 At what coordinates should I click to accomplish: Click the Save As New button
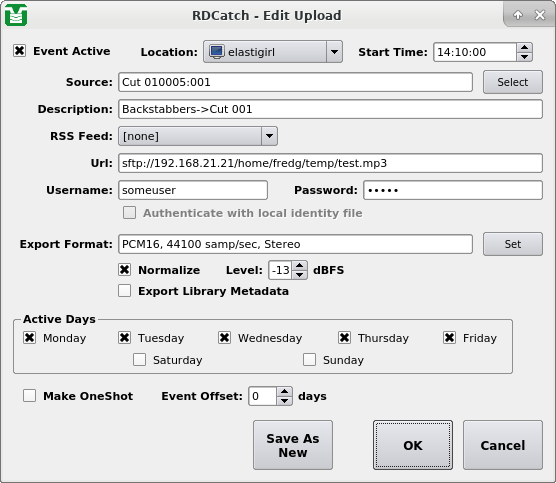click(293, 445)
